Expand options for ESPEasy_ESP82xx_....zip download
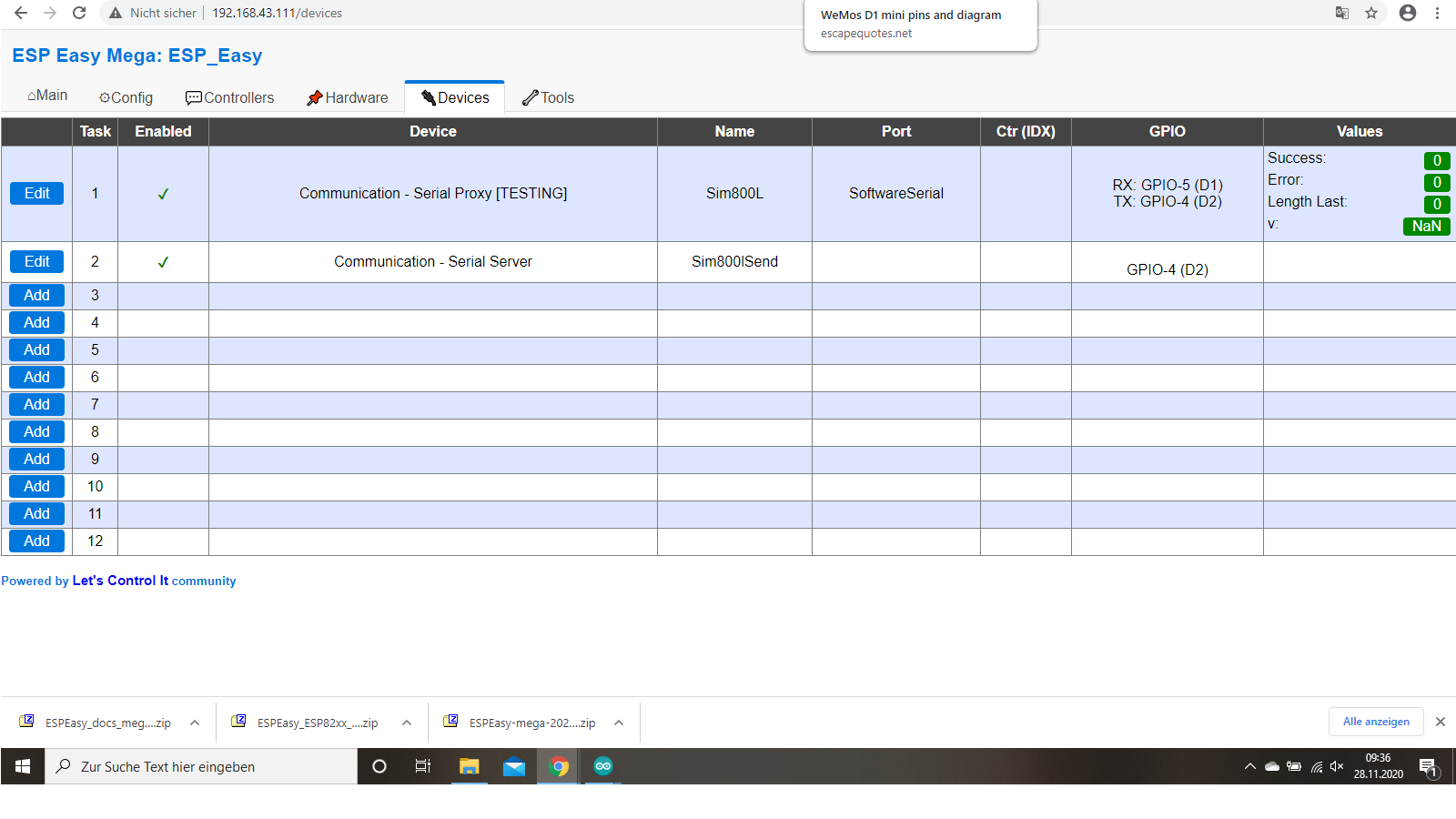 tap(407, 723)
